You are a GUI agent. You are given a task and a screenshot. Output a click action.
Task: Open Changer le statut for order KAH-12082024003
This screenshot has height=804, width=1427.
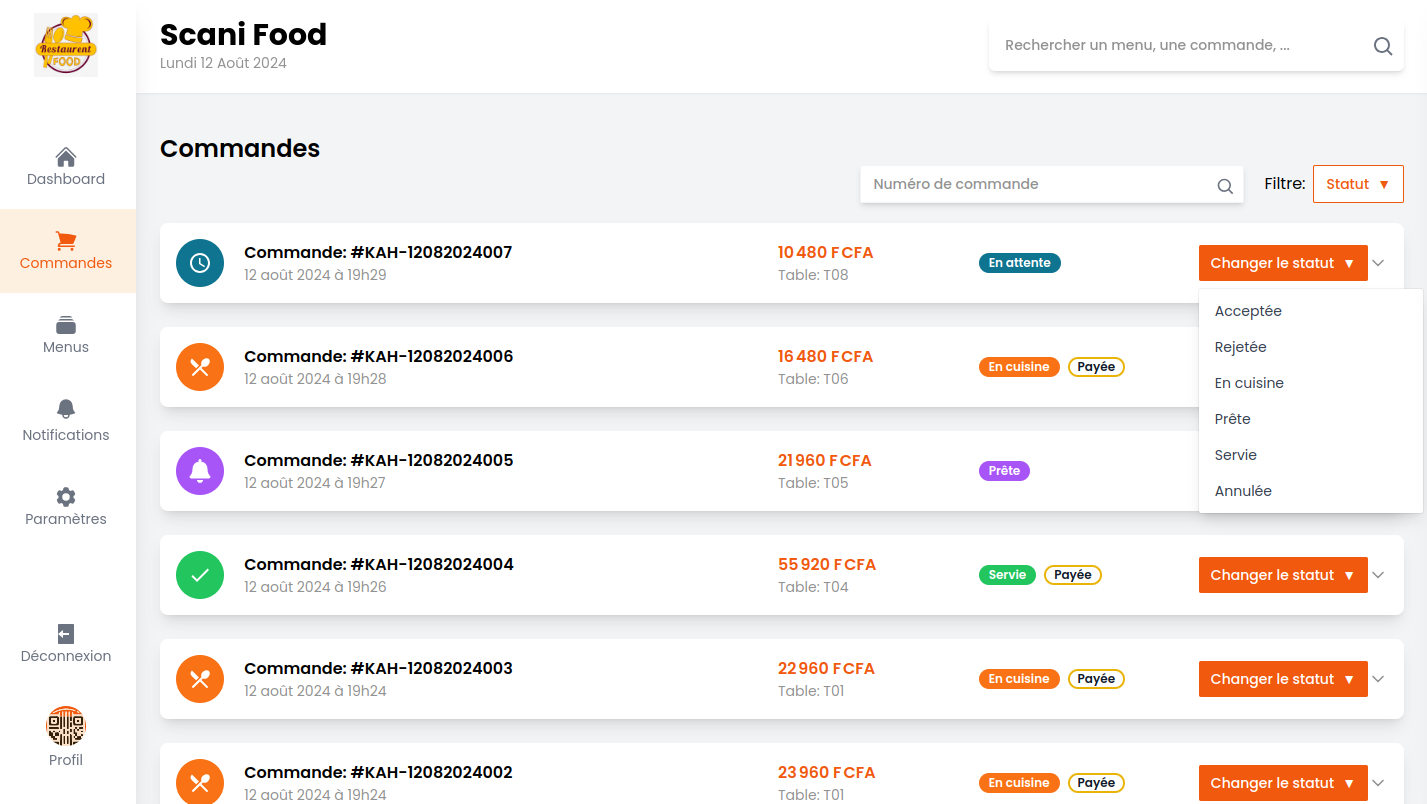point(1283,679)
